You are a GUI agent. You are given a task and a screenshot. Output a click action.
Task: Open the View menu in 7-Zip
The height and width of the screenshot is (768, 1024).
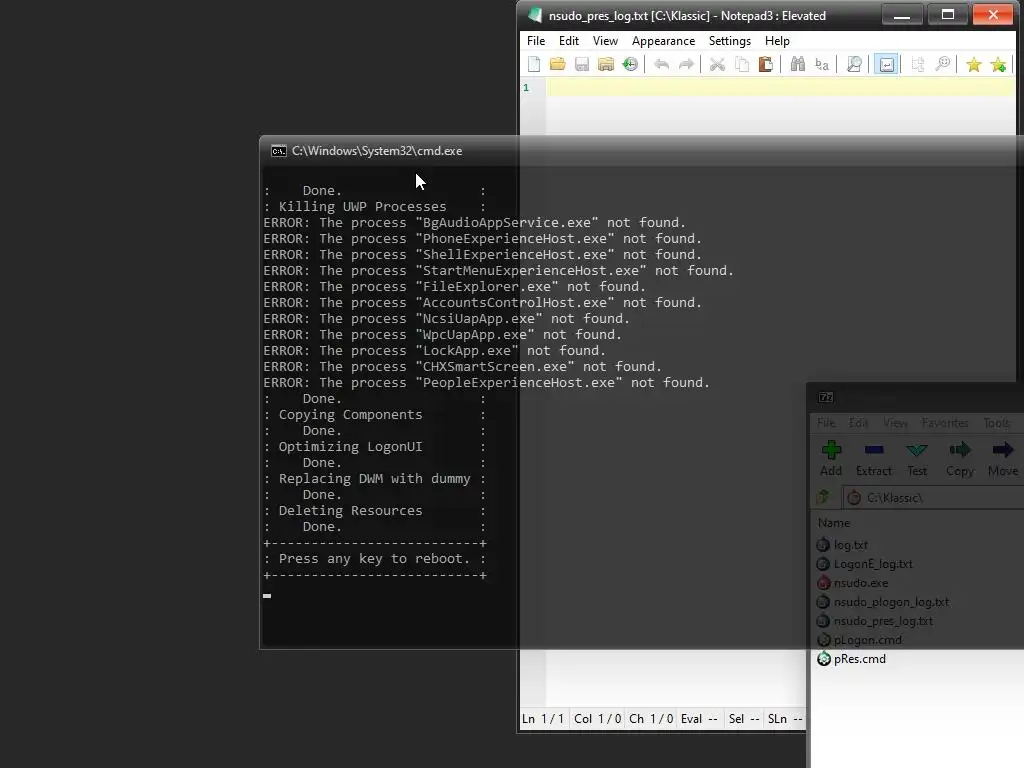(x=895, y=423)
